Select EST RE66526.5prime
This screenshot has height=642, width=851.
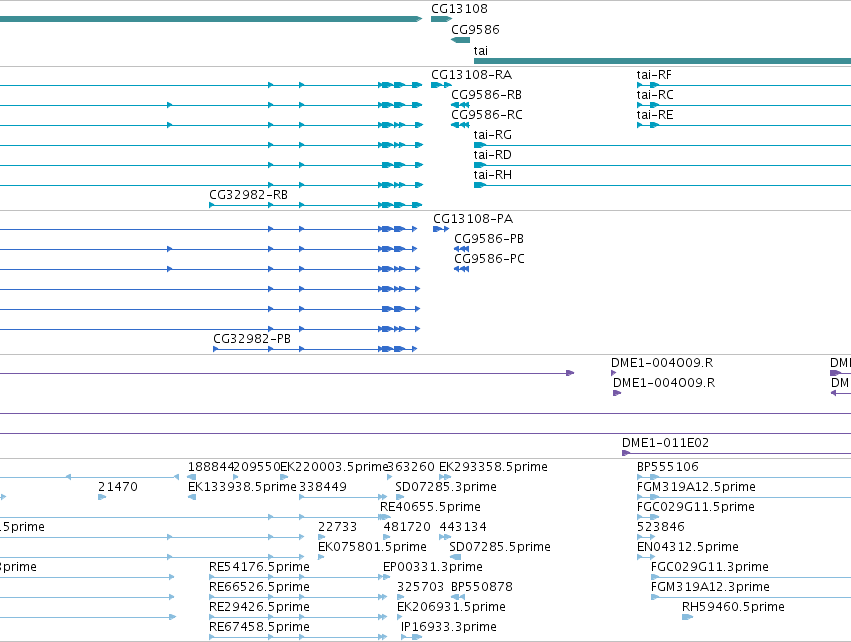point(259,587)
